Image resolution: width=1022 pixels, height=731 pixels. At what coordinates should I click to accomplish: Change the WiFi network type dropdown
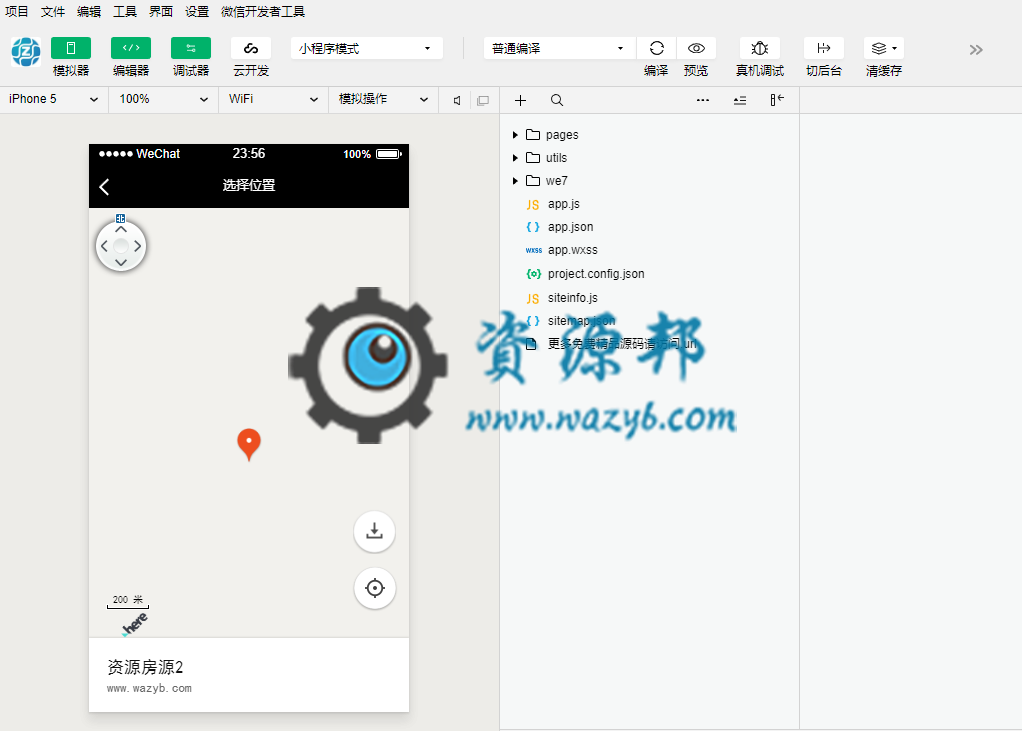coord(273,99)
